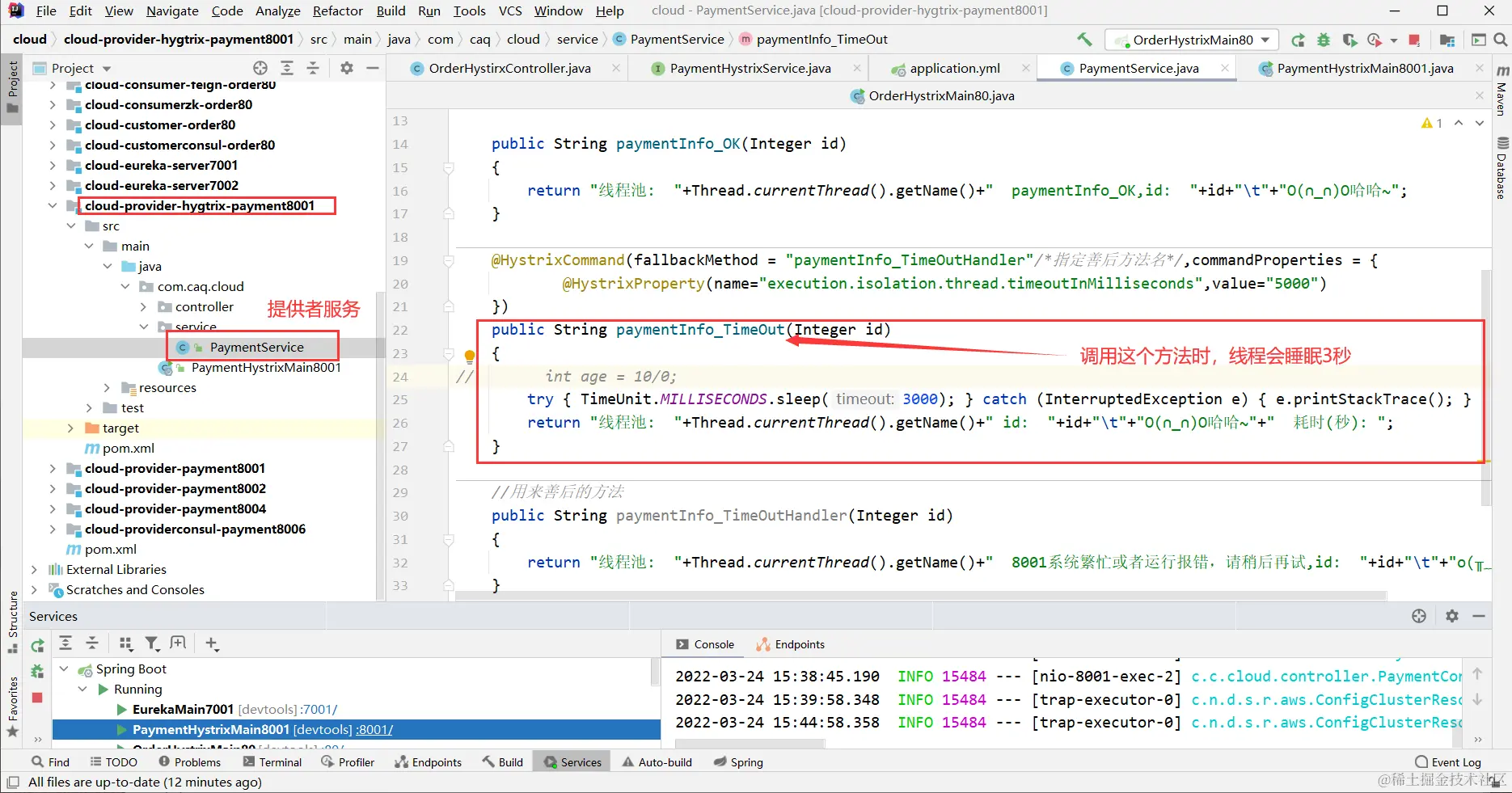Image resolution: width=1512 pixels, height=793 pixels.
Task: Stop the running application red square
Action: (x=1414, y=40)
